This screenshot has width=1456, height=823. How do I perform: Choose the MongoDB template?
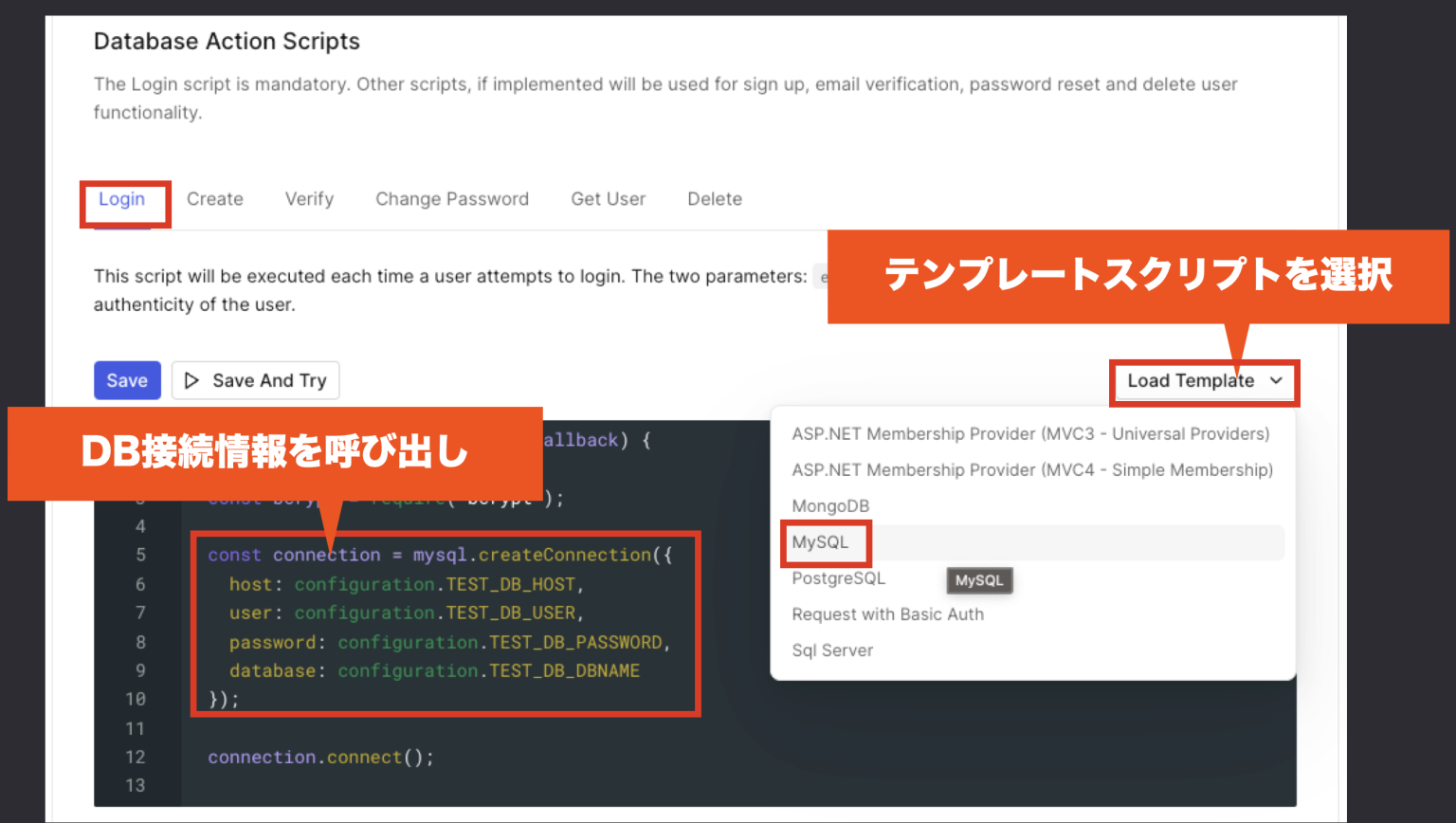coord(830,505)
